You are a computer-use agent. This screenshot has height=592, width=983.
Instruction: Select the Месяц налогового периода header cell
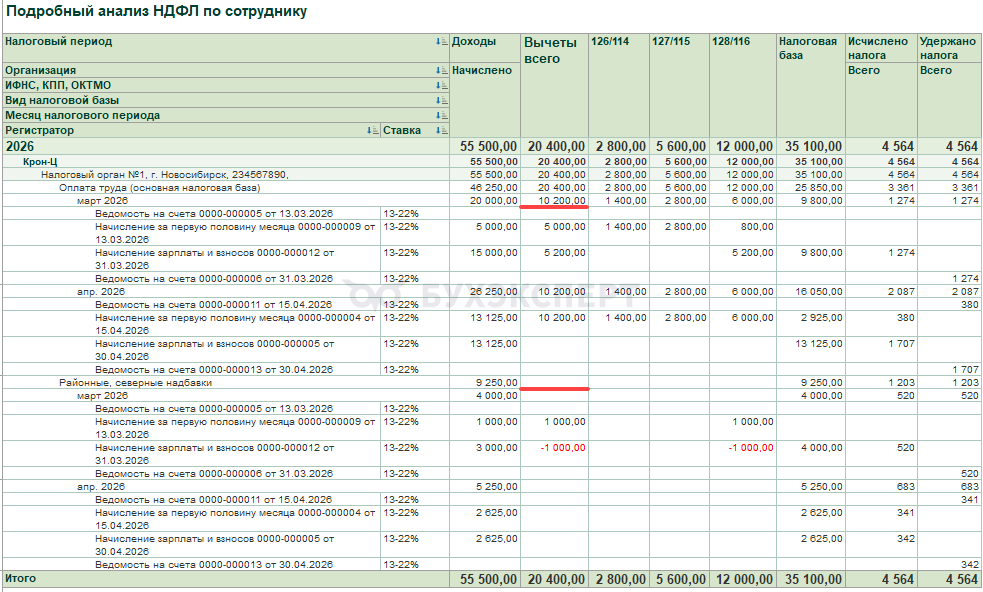point(226,115)
